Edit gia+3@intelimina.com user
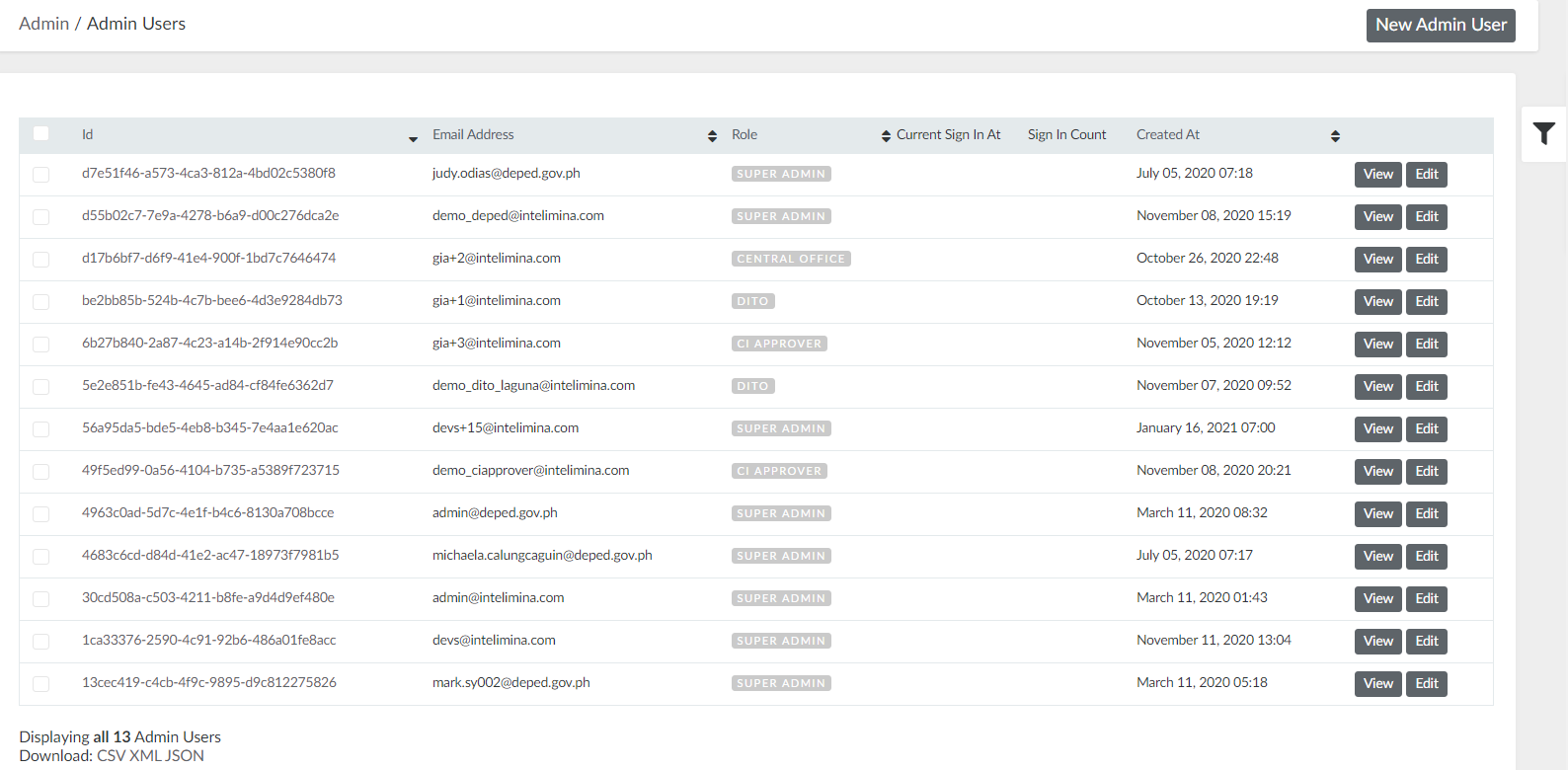This screenshot has height=770, width=1568. [1427, 345]
